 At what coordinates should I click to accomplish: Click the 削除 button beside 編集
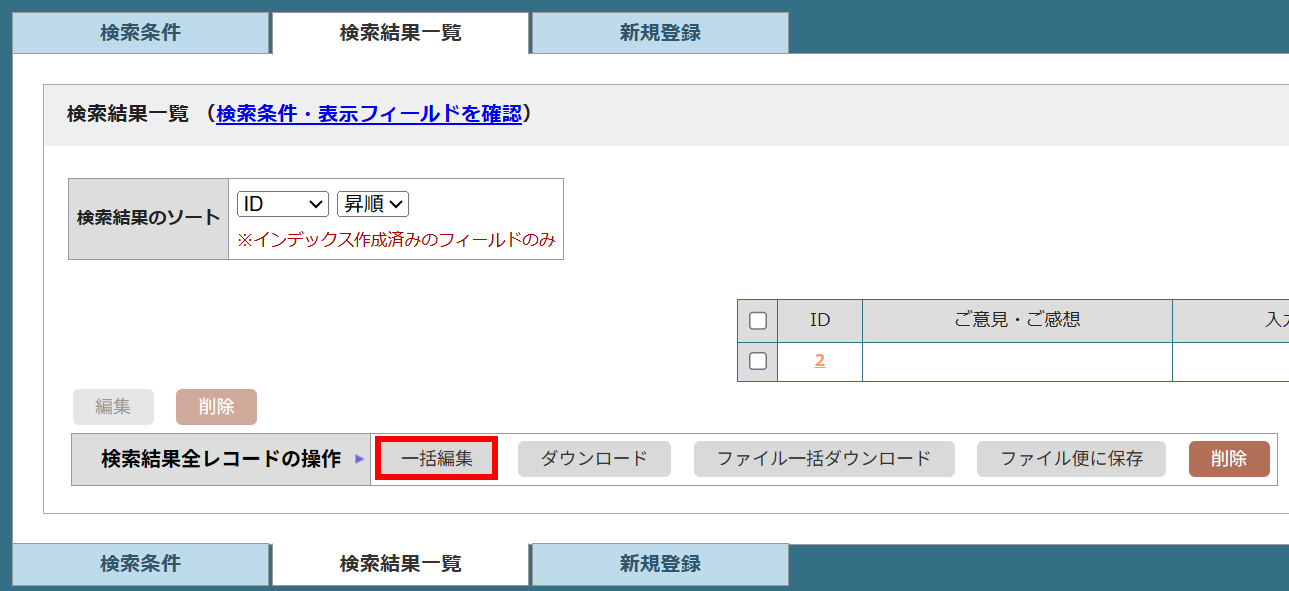[x=216, y=407]
